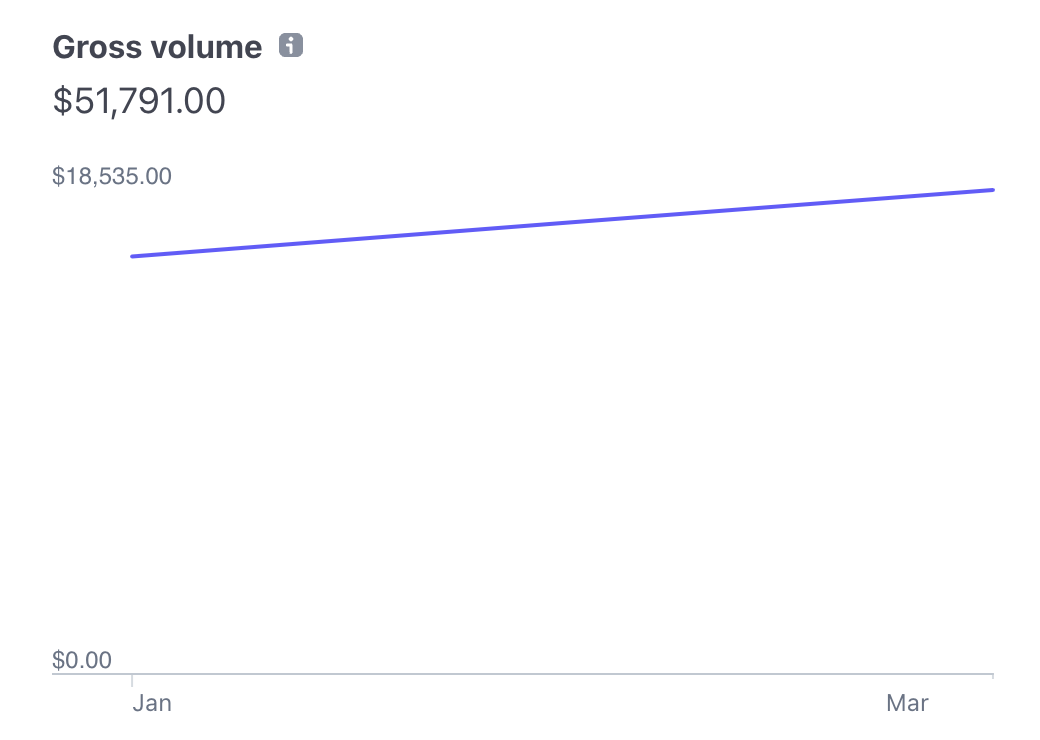The image size is (1040, 740).
Task: Click the trend line's starting point at Jan
Action: coord(133,256)
